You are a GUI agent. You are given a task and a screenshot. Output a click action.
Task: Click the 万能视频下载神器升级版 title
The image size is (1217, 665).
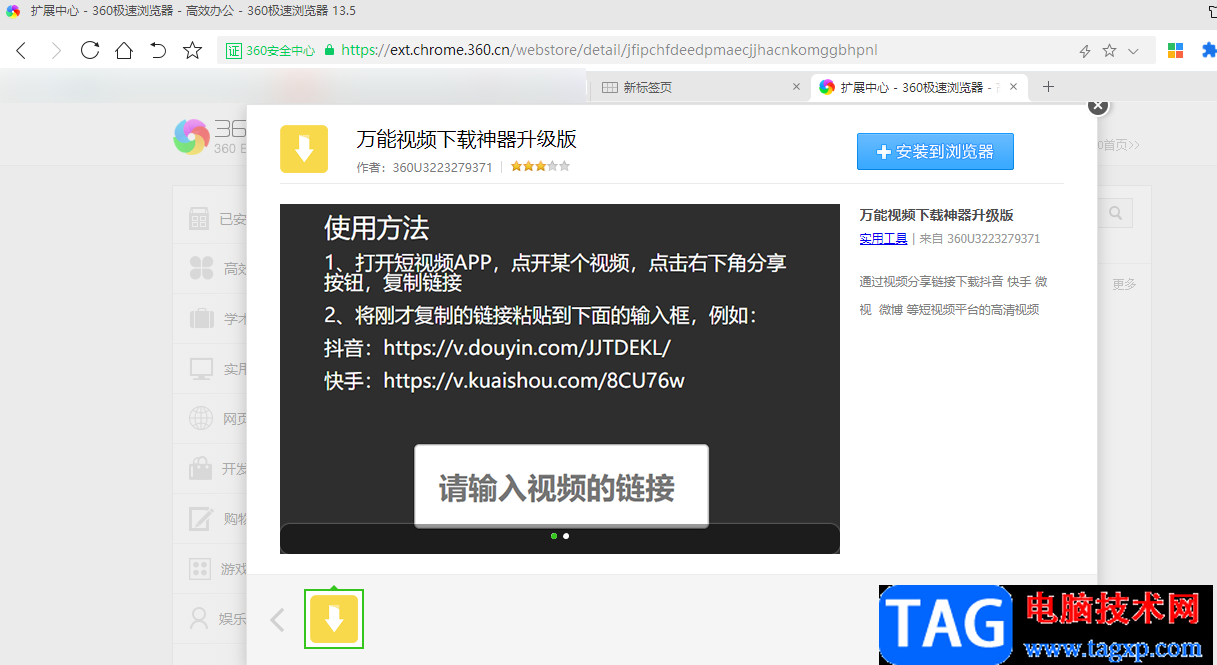click(x=466, y=139)
